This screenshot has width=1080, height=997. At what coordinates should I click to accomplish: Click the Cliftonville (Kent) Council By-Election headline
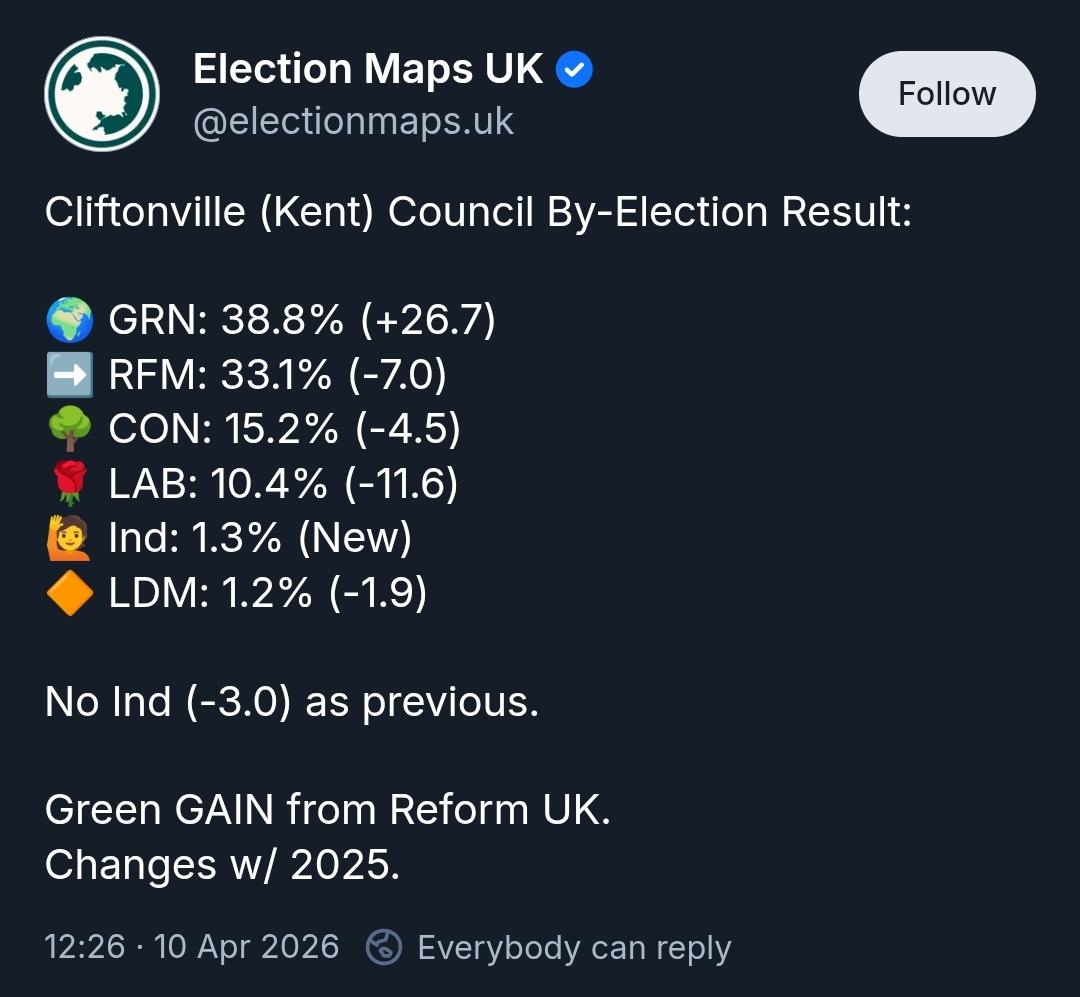click(479, 212)
